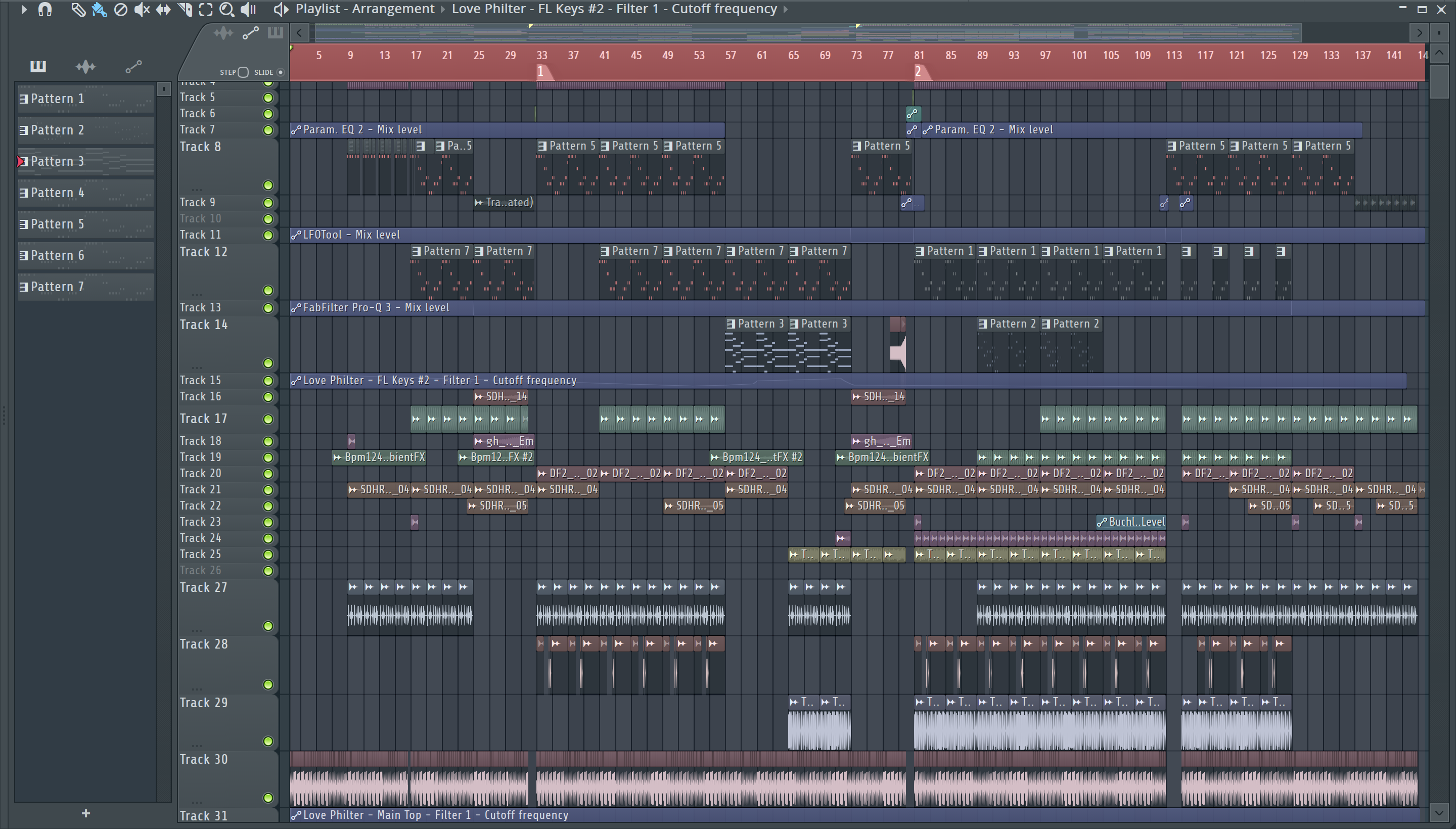Select the Zoom tool
Image resolution: width=1456 pixels, height=829 pixels.
(x=226, y=9)
